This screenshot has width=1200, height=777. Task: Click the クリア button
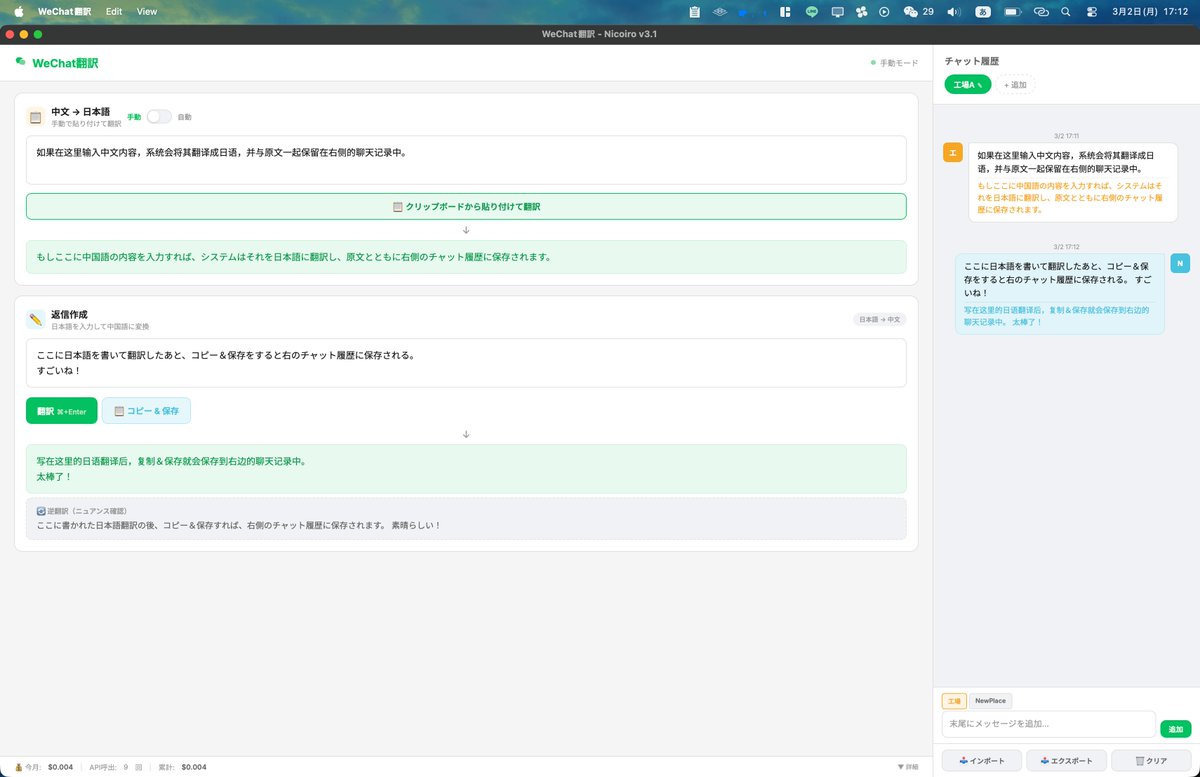(1151, 761)
